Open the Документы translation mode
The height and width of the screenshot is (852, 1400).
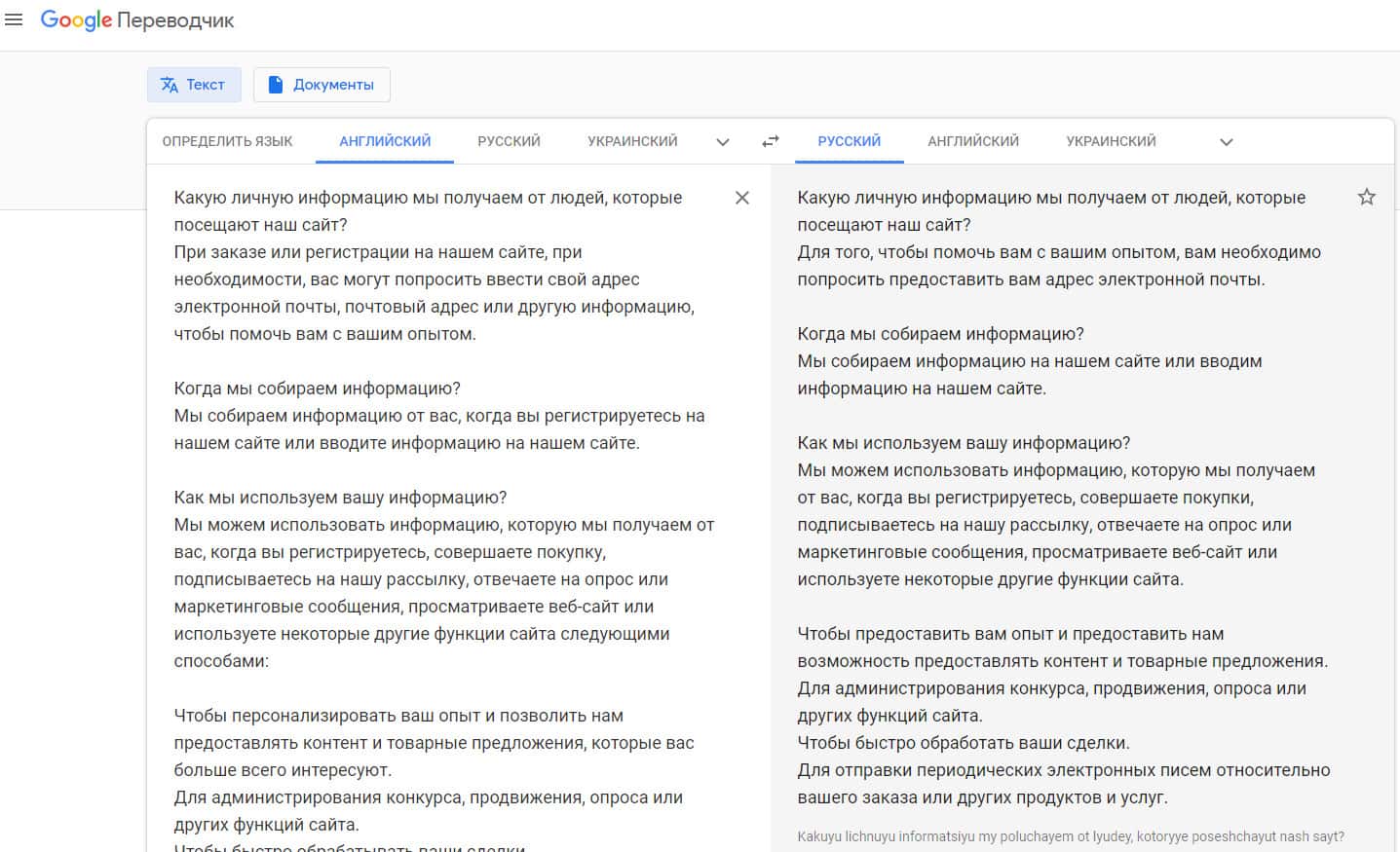[x=322, y=85]
